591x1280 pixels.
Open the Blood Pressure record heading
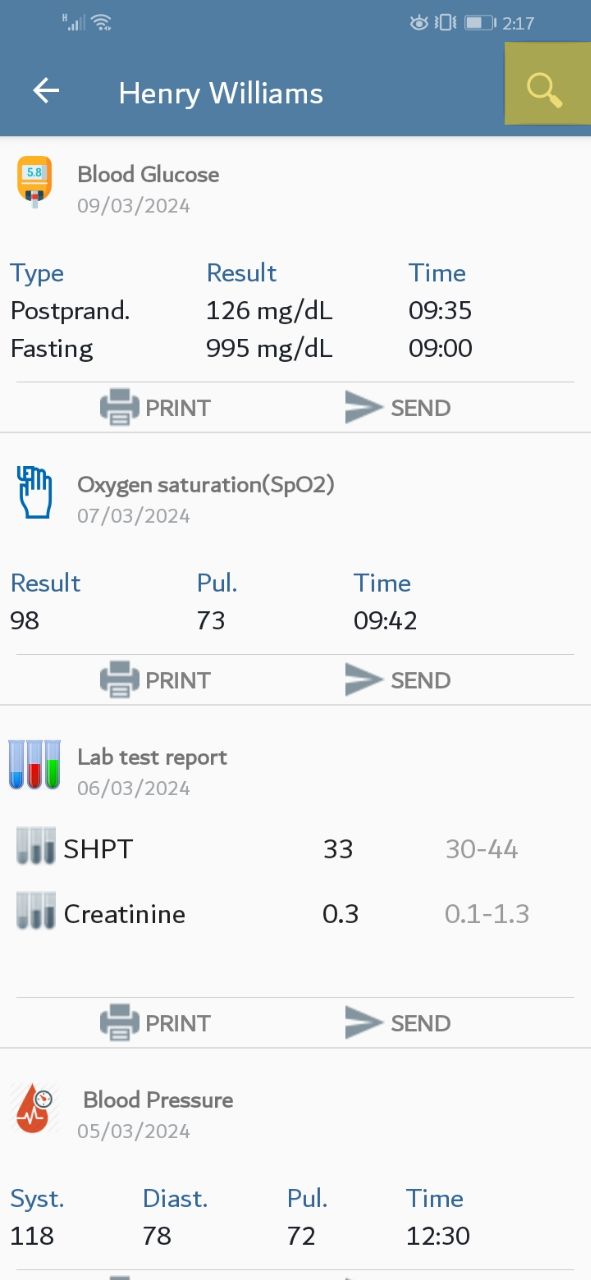click(x=158, y=1100)
